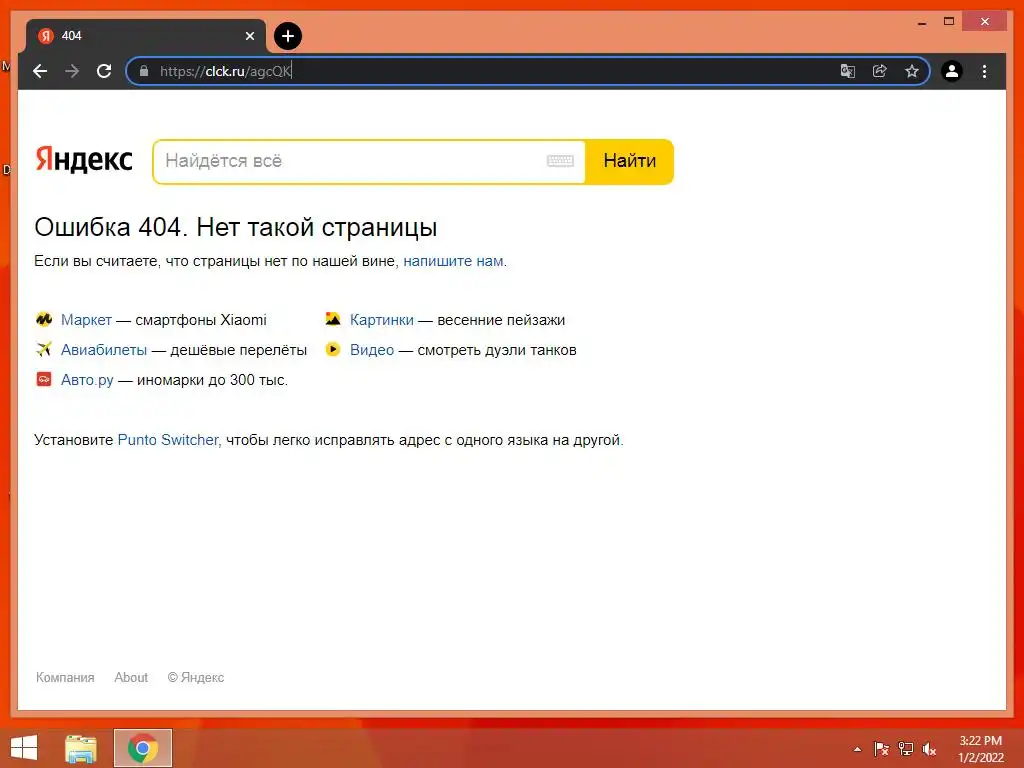1024x768 pixels.
Task: Click the © Яндекс footer link
Action: 196,678
